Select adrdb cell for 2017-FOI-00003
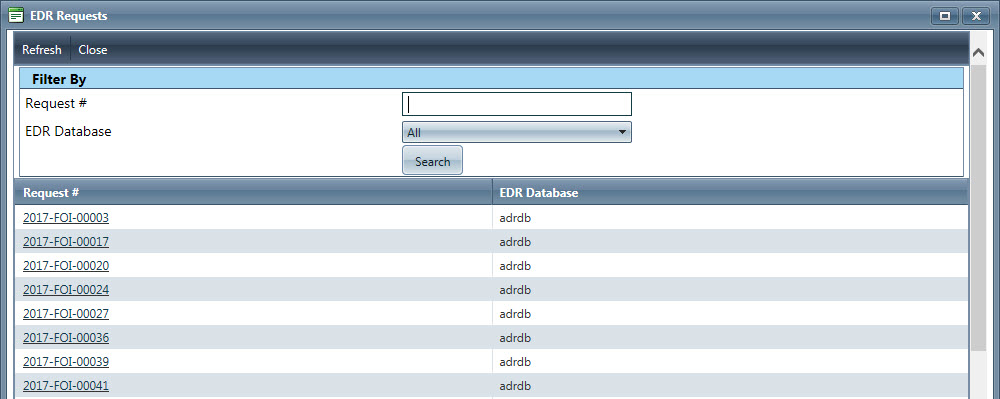This screenshot has height=399, width=1000. click(x=730, y=218)
